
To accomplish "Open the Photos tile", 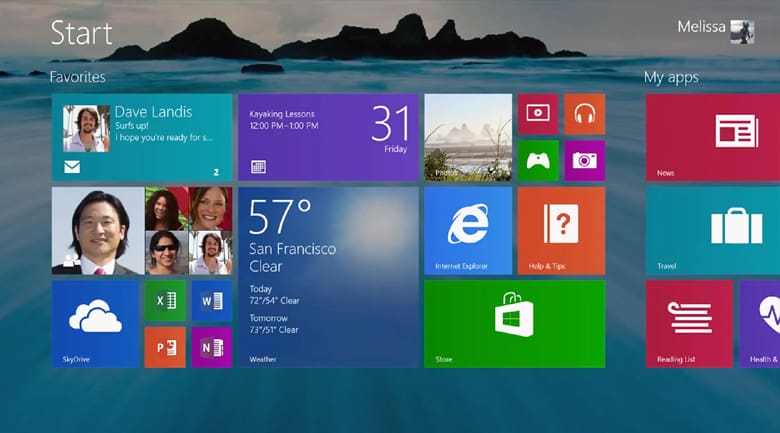I will [468, 137].
